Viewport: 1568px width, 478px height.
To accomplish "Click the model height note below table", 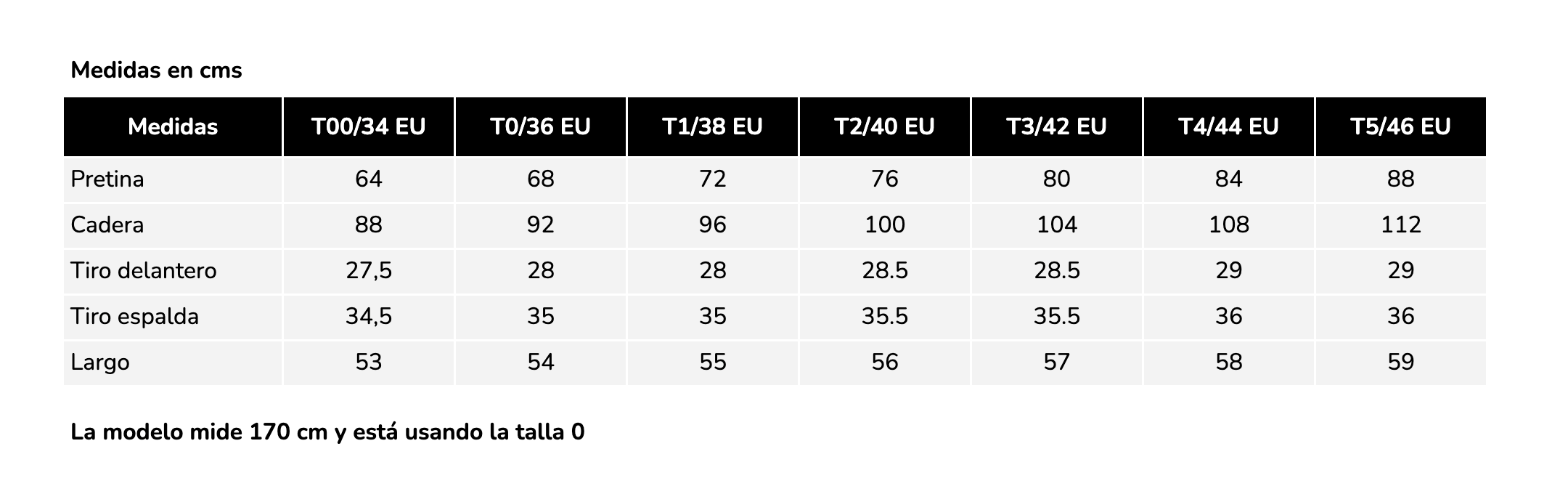I will pyautogui.click(x=327, y=432).
